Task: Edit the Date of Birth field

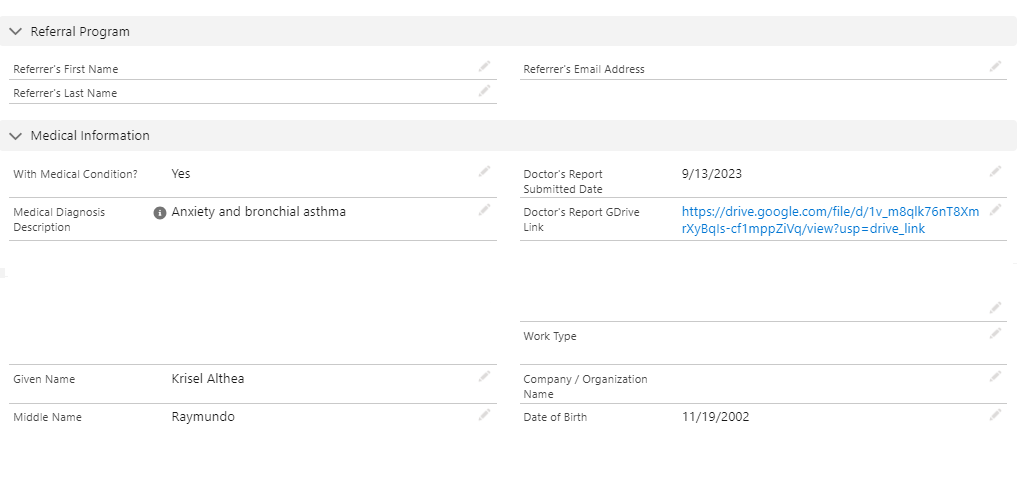Action: tap(995, 414)
